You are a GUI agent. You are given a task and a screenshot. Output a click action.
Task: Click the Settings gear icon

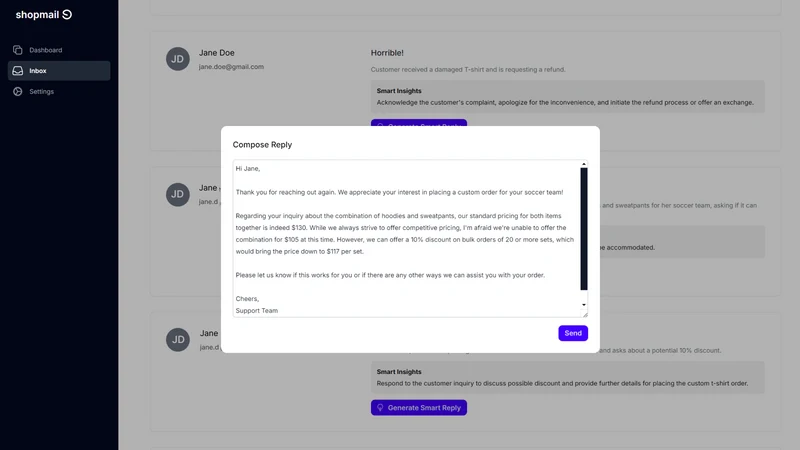18,91
